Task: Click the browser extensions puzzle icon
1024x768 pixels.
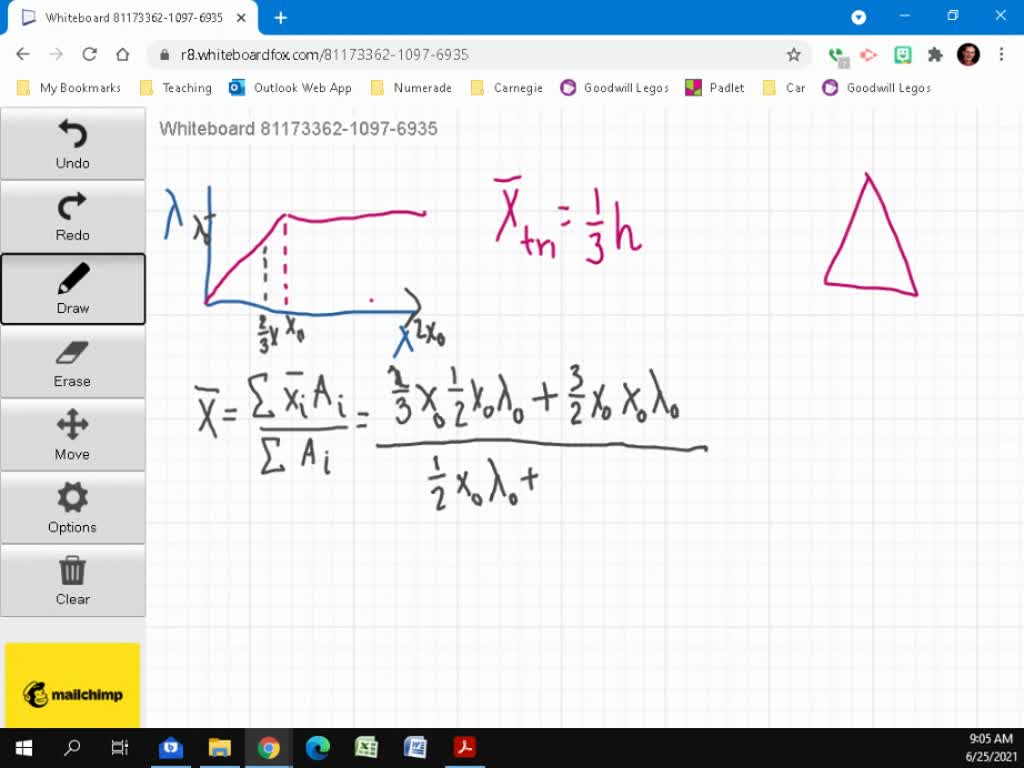Action: pyautogui.click(x=935, y=55)
